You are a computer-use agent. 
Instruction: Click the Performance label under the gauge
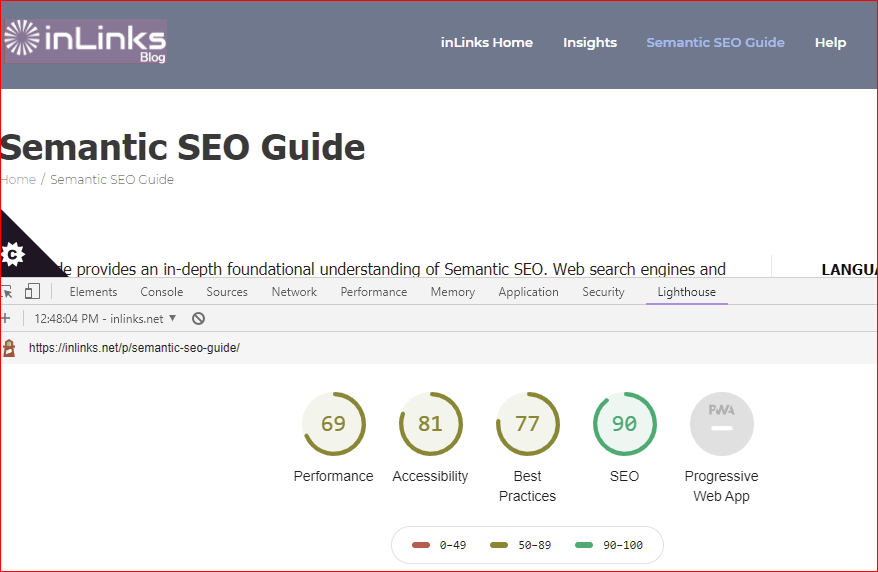(x=333, y=476)
